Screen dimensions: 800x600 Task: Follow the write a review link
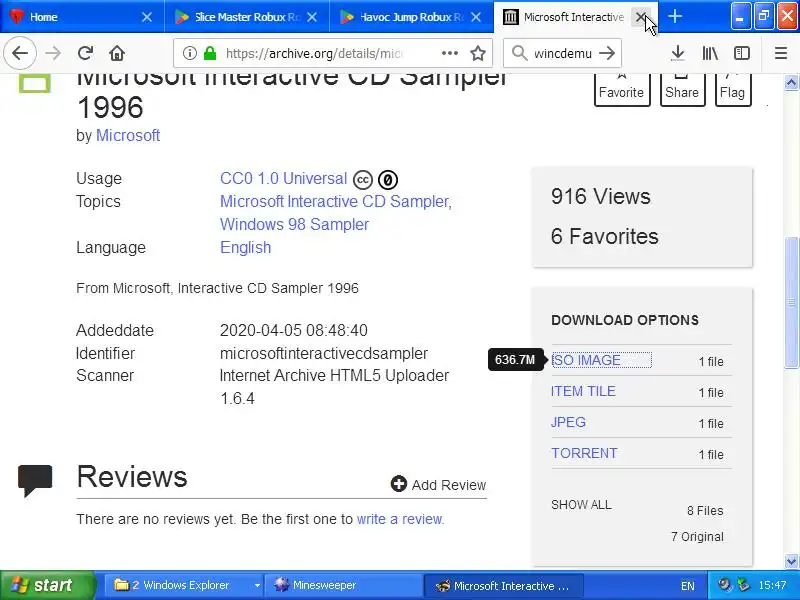[x=399, y=519]
